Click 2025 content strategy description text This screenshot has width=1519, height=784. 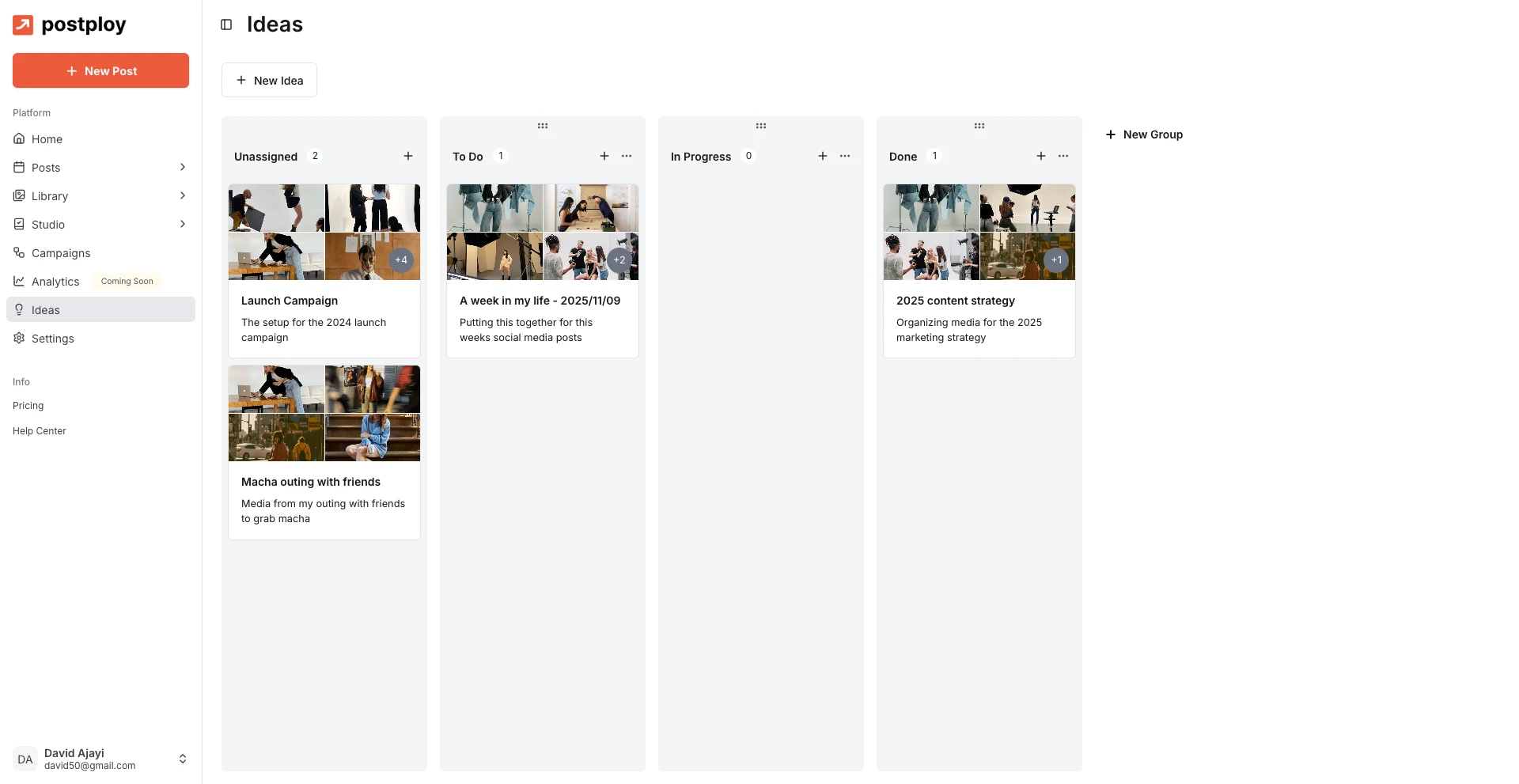969,330
